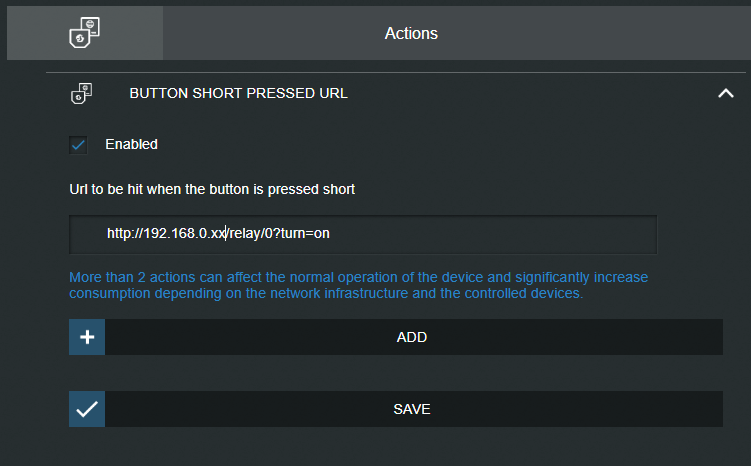Click the Actions devices icon tab
Image resolution: width=751 pixels, height=466 pixels.
pyautogui.click(x=84, y=33)
